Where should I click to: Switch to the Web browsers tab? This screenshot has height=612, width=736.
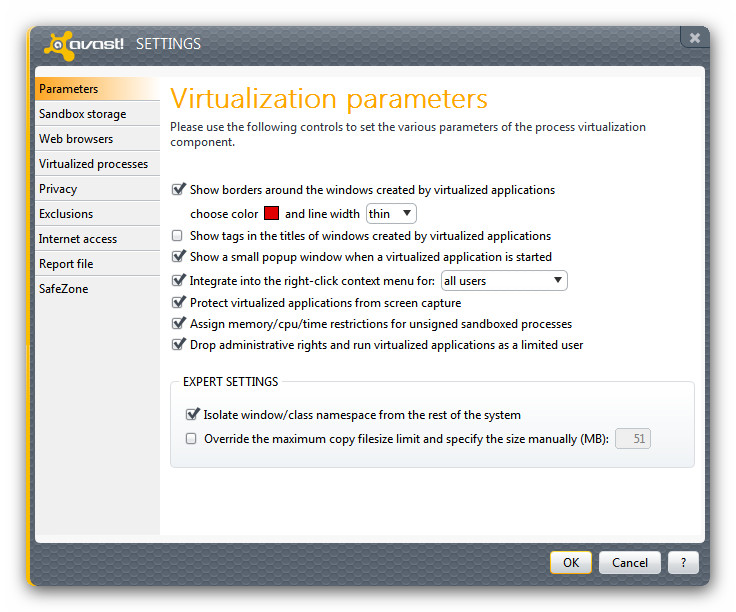[76, 139]
